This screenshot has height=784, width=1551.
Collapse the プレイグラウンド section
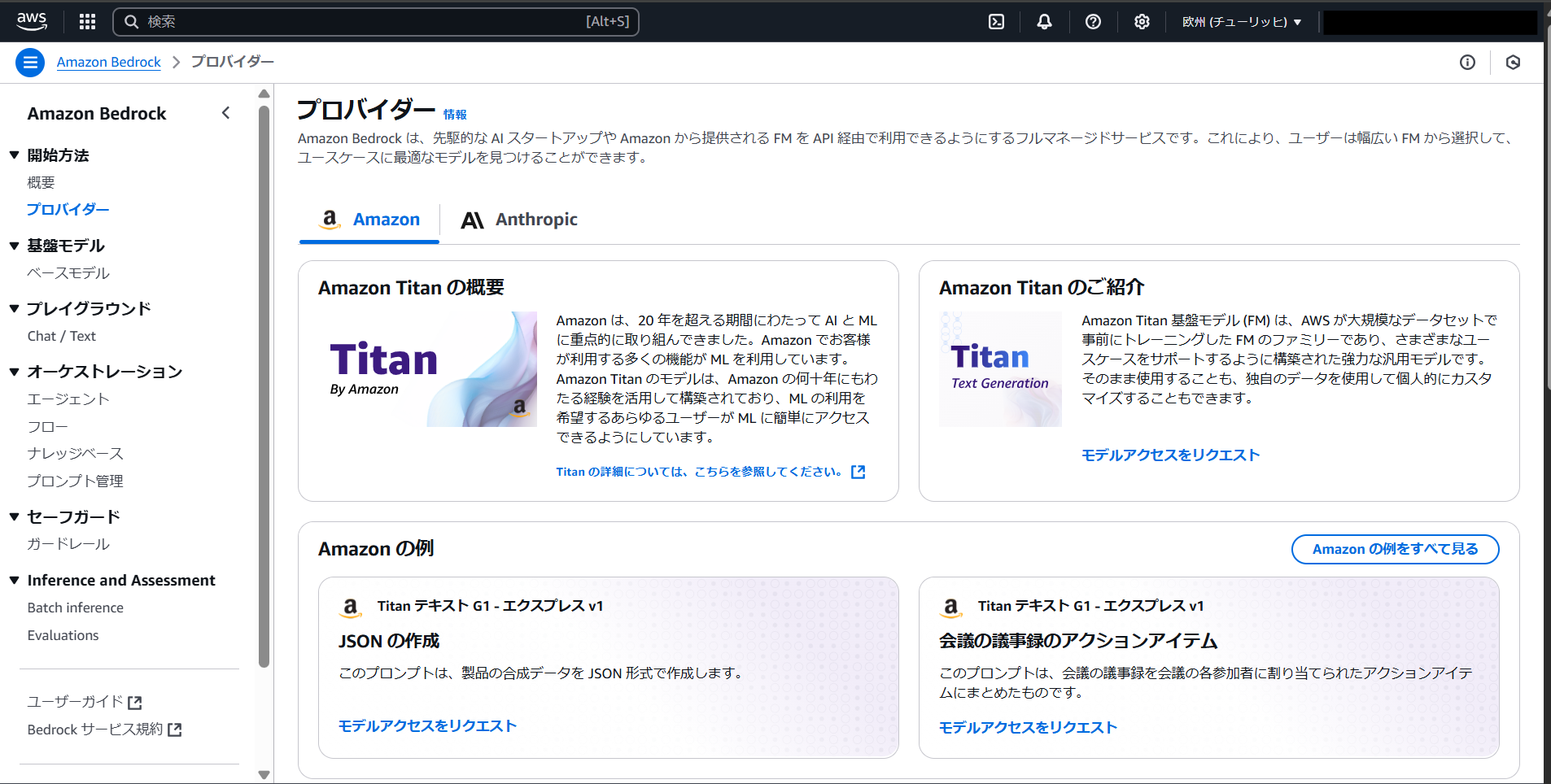[x=14, y=308]
